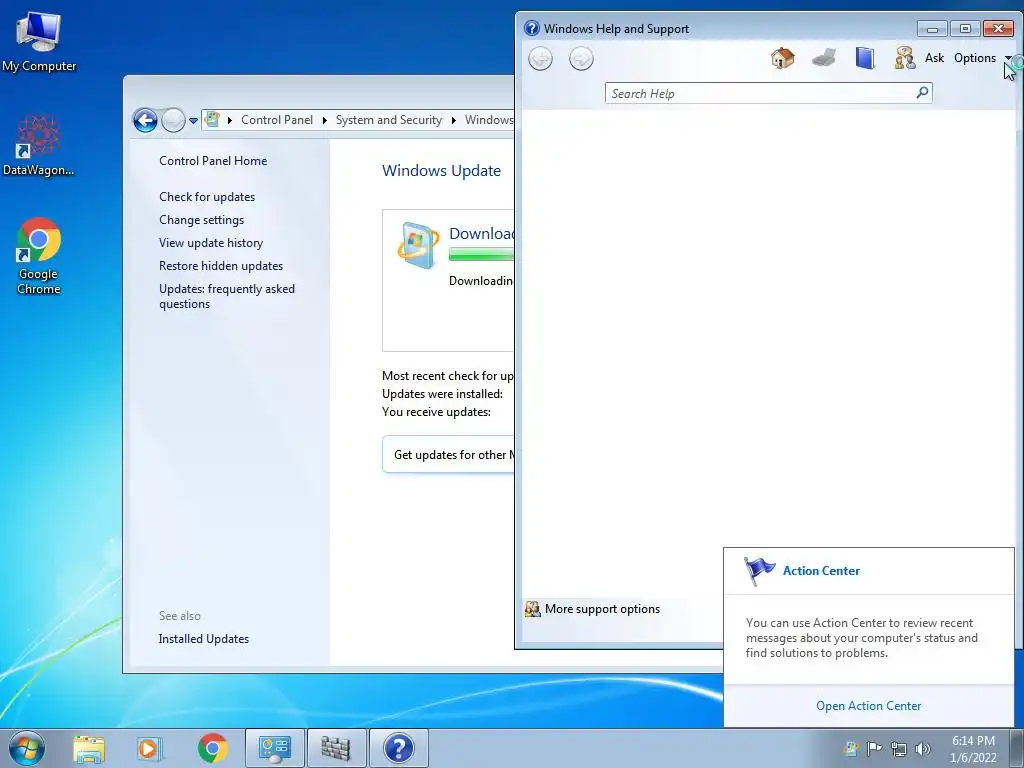Open Installed Updates link
This screenshot has height=768, width=1024.
click(x=204, y=639)
